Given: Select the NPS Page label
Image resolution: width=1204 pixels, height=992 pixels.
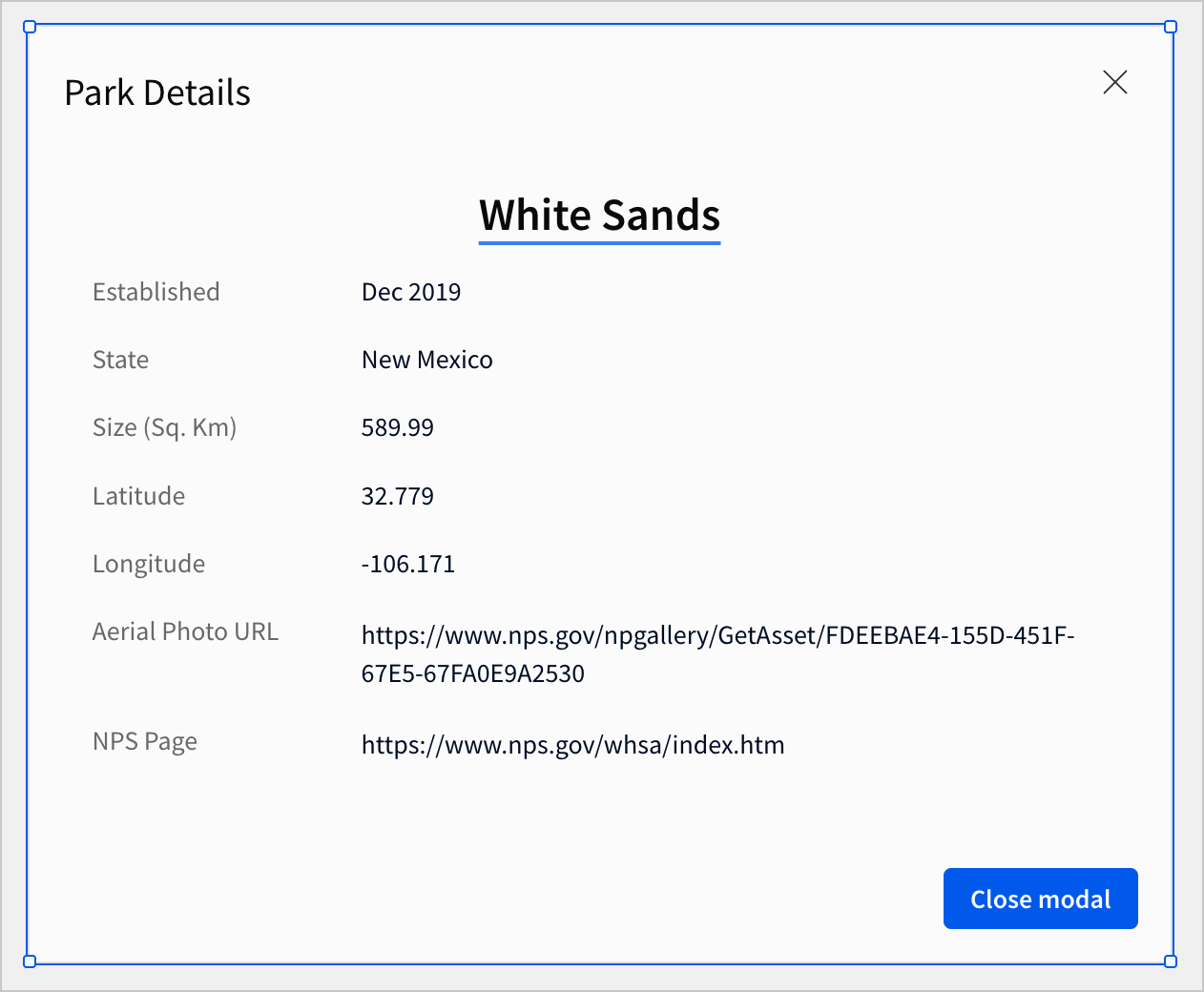Looking at the screenshot, I should 145,740.
